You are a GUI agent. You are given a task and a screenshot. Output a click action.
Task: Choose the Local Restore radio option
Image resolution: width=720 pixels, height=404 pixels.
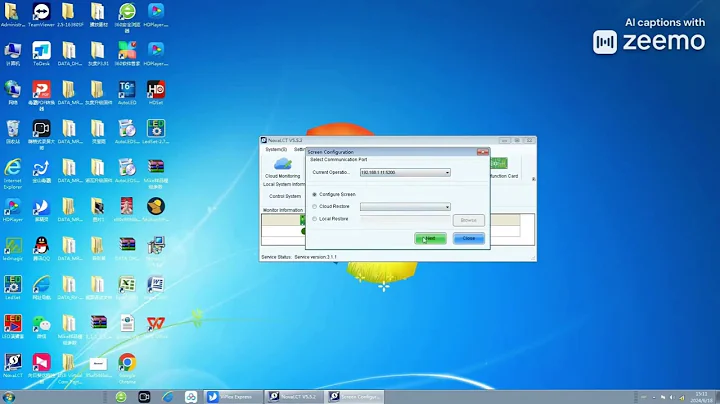315,219
